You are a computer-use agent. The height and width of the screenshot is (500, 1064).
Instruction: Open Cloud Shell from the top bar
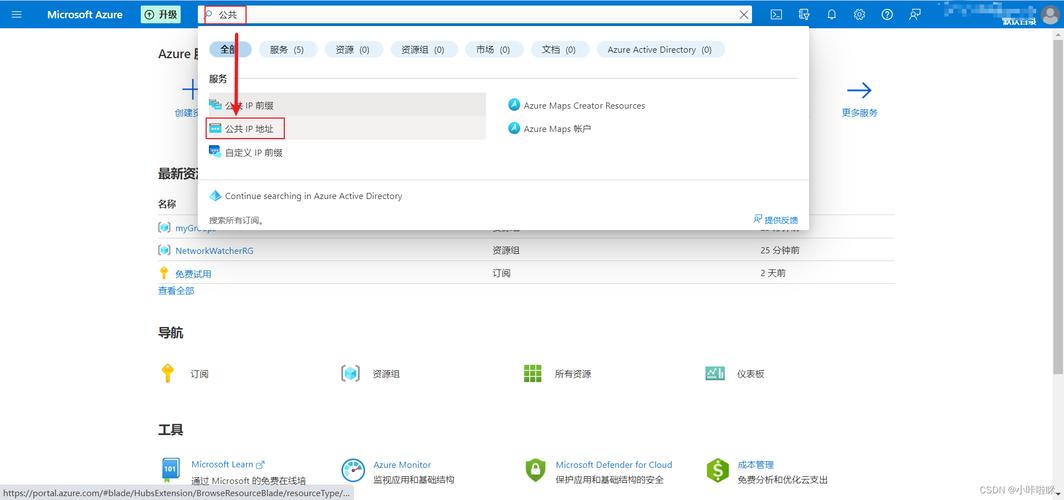click(x=776, y=14)
